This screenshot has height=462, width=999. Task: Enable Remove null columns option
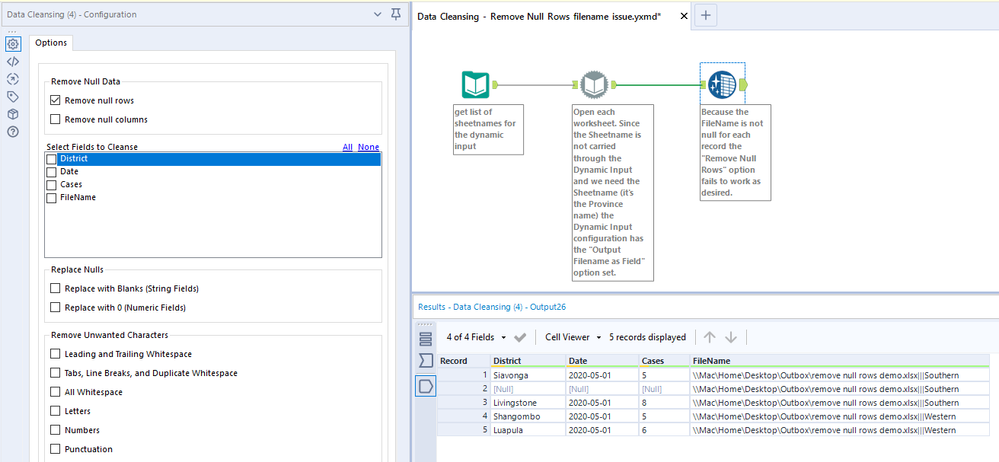click(56, 120)
